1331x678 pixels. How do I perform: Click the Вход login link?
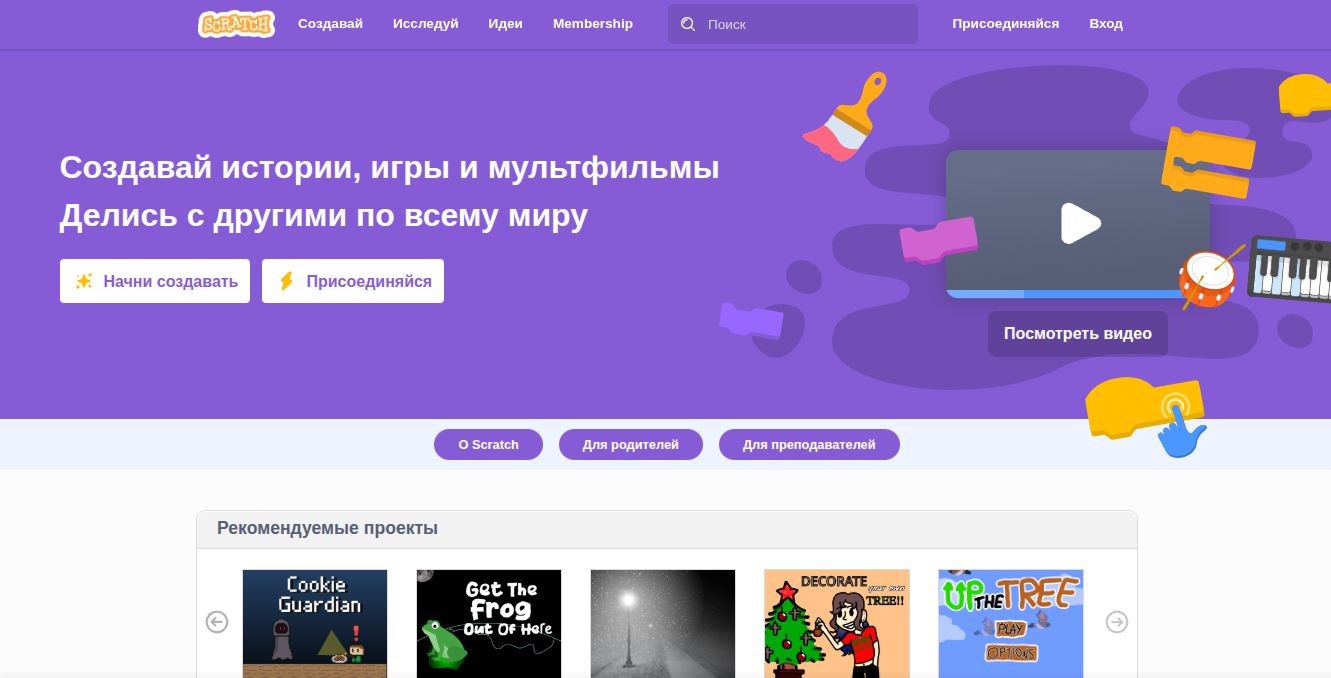pos(1105,24)
